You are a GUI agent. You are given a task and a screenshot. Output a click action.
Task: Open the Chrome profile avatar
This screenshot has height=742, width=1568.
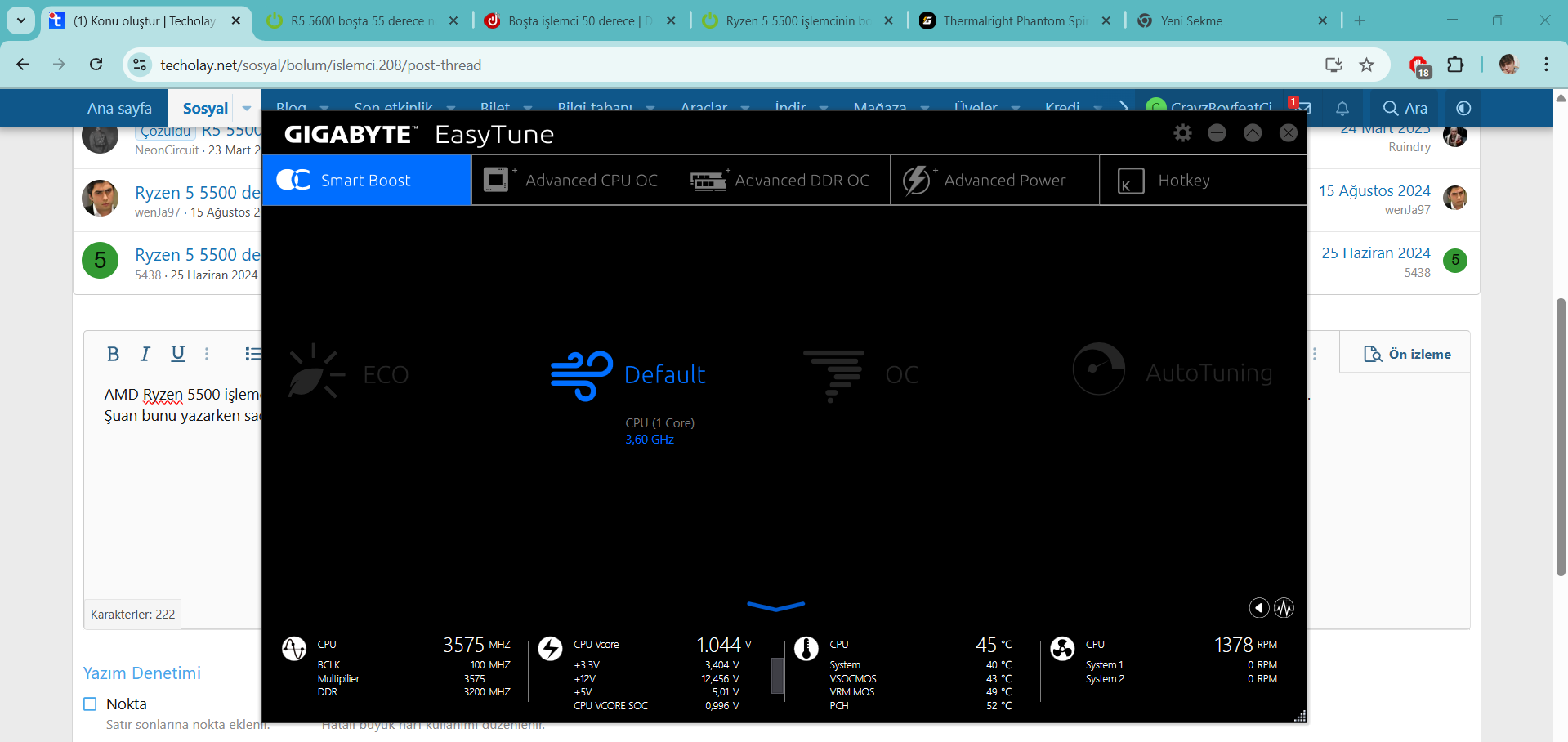tap(1509, 65)
